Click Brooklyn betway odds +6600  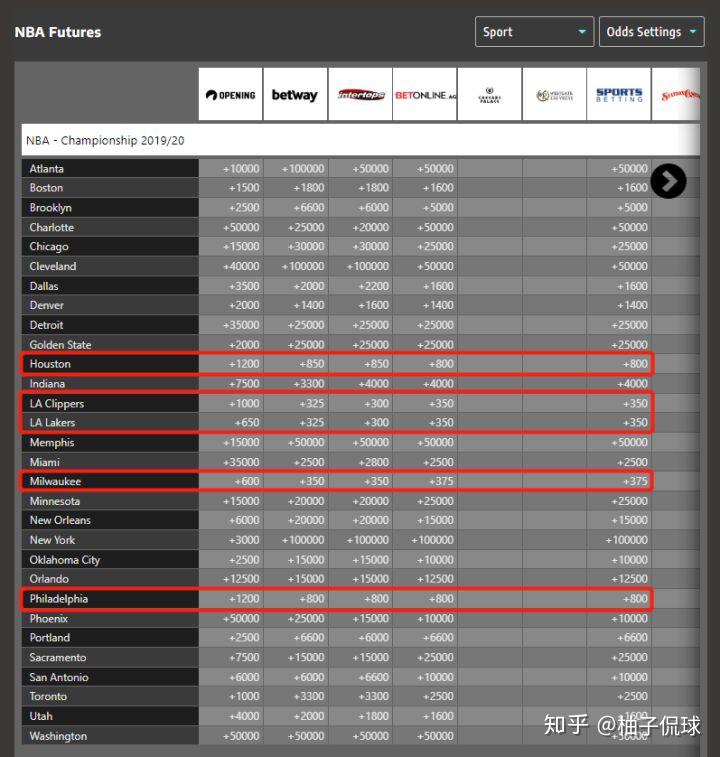(x=309, y=208)
